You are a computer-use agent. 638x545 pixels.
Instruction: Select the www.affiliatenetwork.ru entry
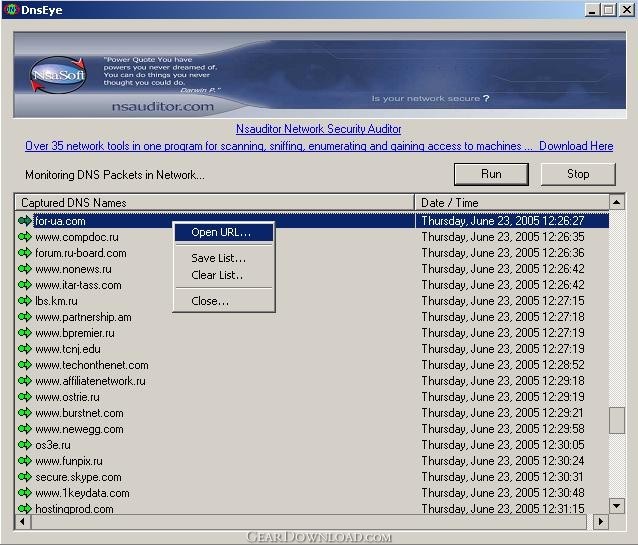(90, 381)
